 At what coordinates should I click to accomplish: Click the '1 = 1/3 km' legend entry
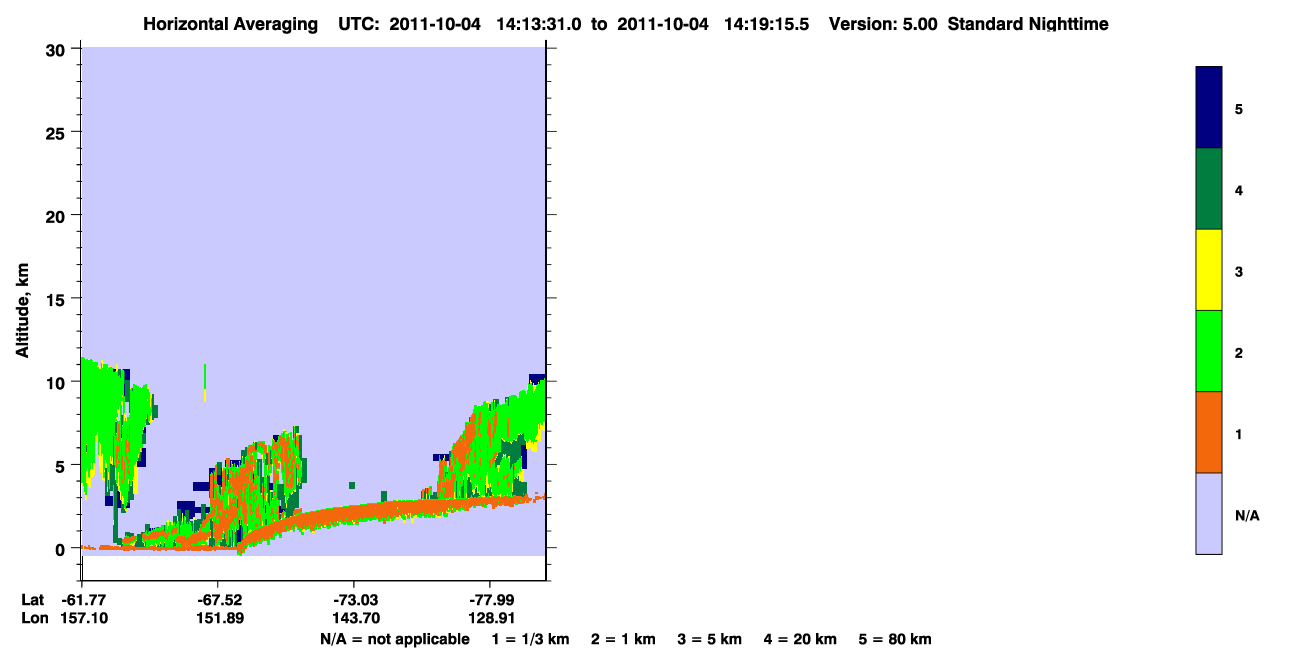point(531,640)
